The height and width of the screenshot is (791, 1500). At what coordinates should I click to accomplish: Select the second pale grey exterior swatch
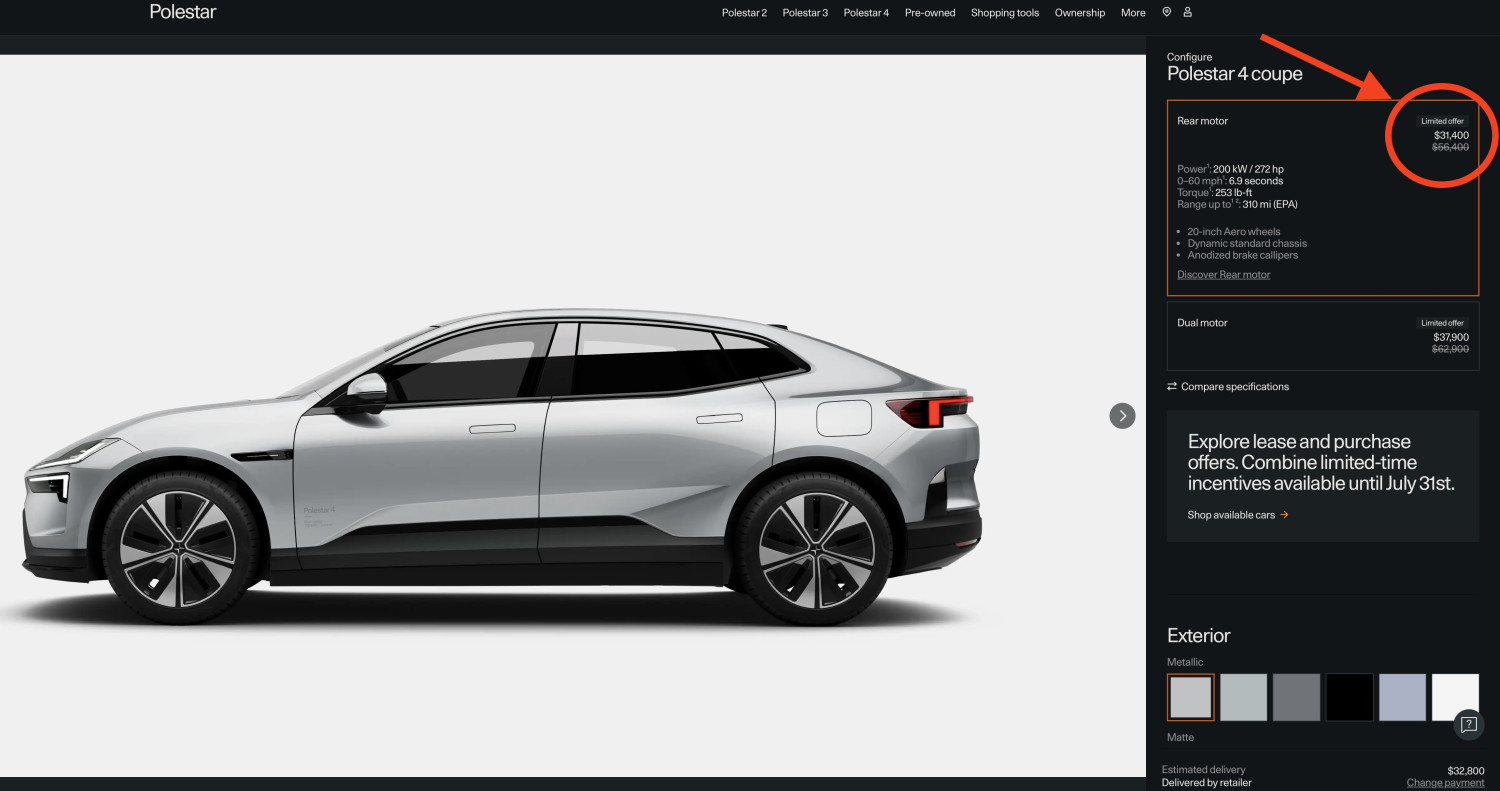click(x=1244, y=697)
